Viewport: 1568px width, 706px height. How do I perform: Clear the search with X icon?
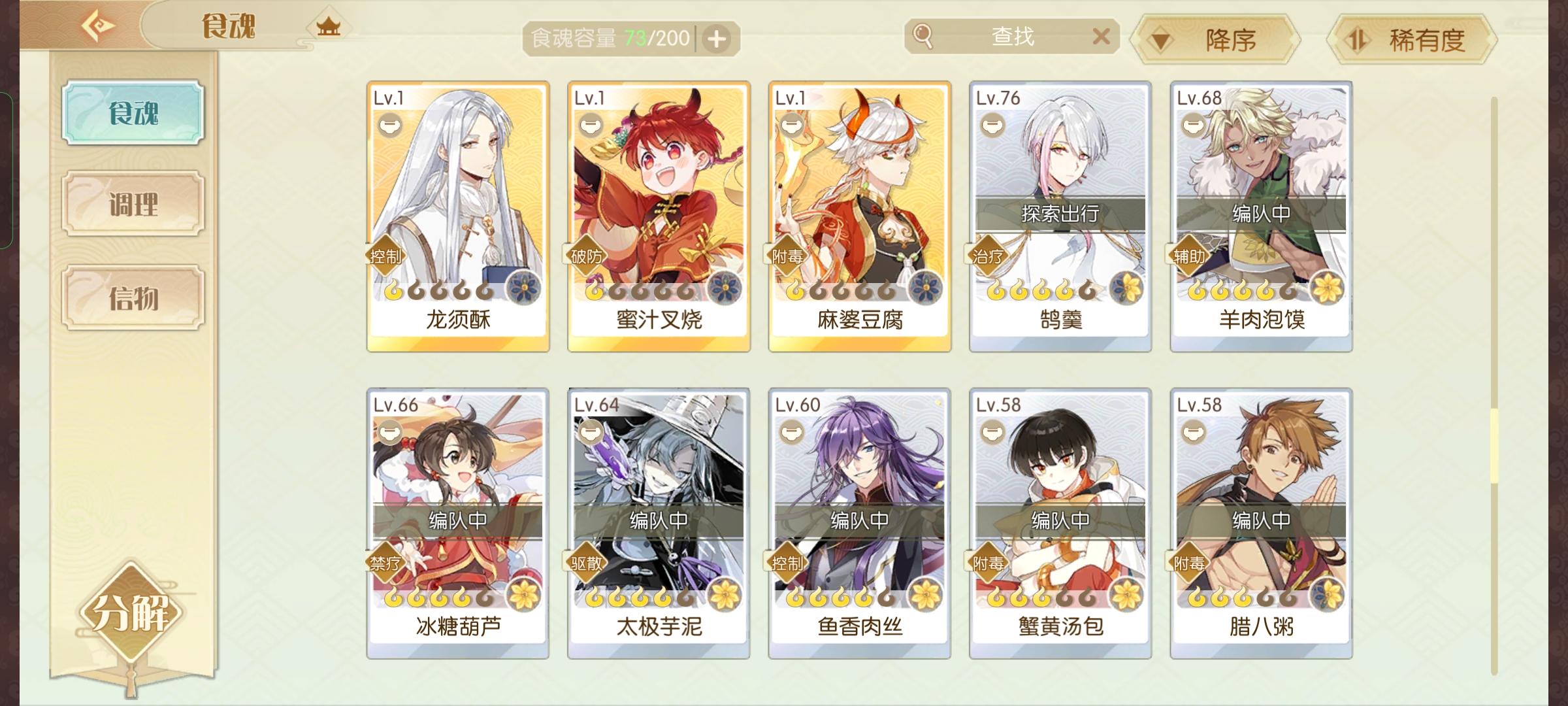tap(1101, 36)
